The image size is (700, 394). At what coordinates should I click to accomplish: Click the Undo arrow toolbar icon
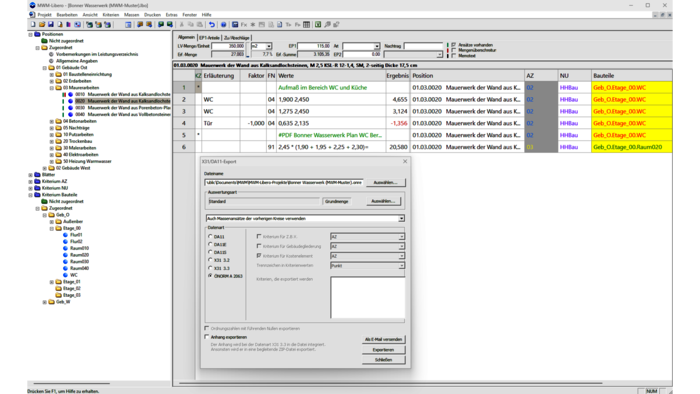point(212,25)
